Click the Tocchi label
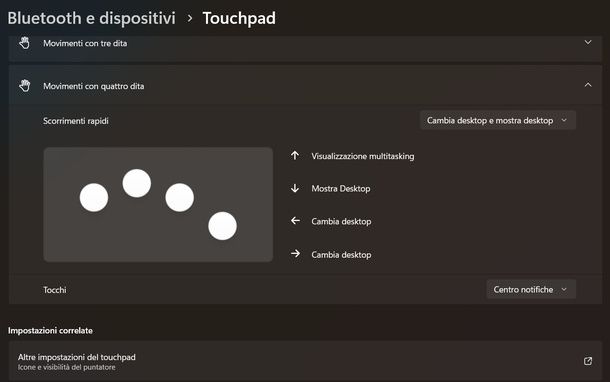Viewport: 610px width, 382px height. 55,290
